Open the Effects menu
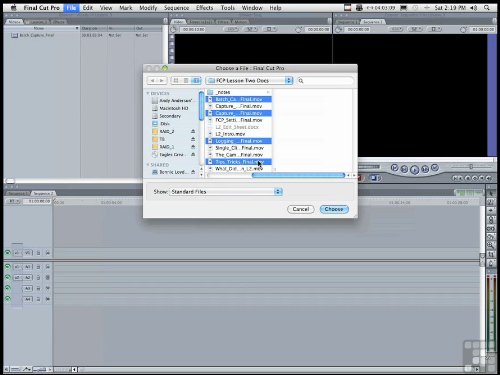This screenshot has width=500, height=375. pos(204,7)
